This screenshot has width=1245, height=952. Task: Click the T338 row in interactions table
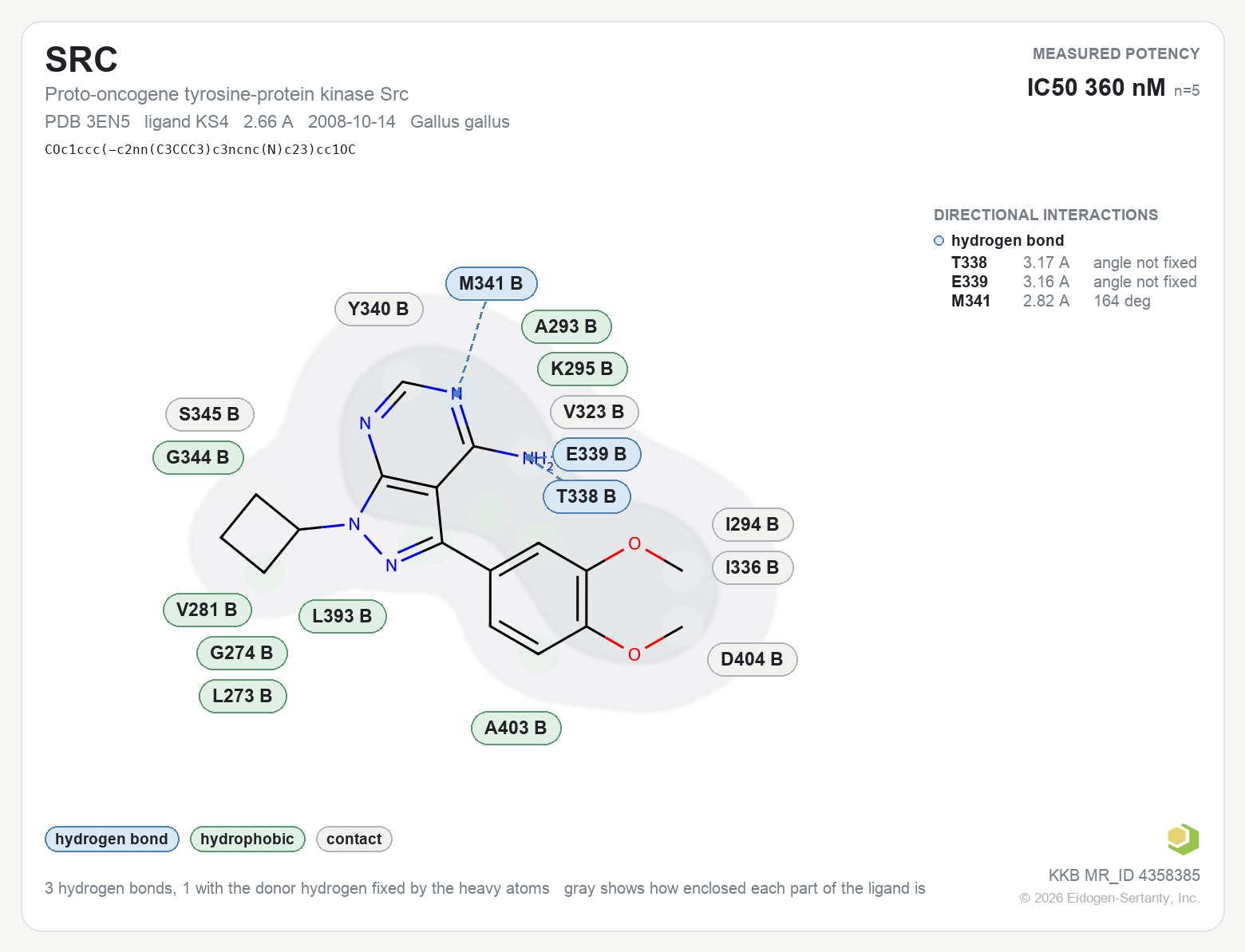(1074, 263)
